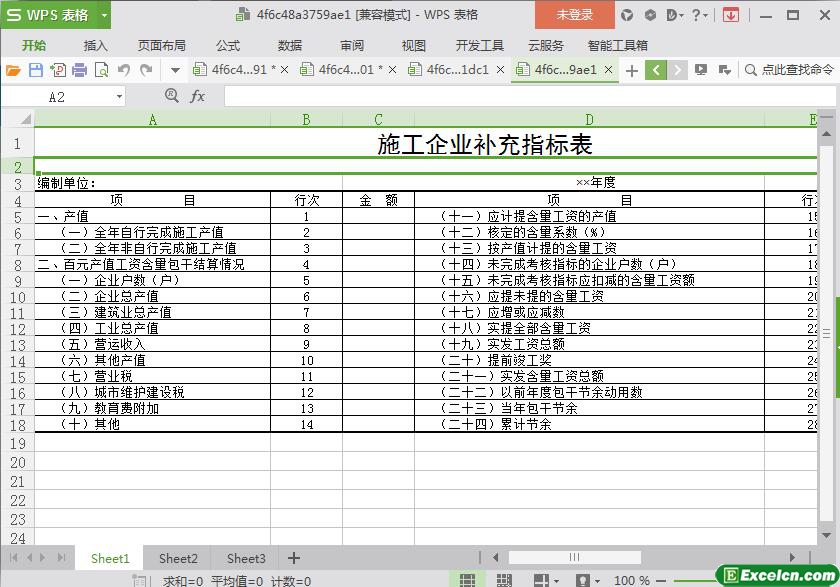Open the D-shaped icon dropdown in title bar
Image resolution: width=840 pixels, height=587 pixels.
(674, 15)
